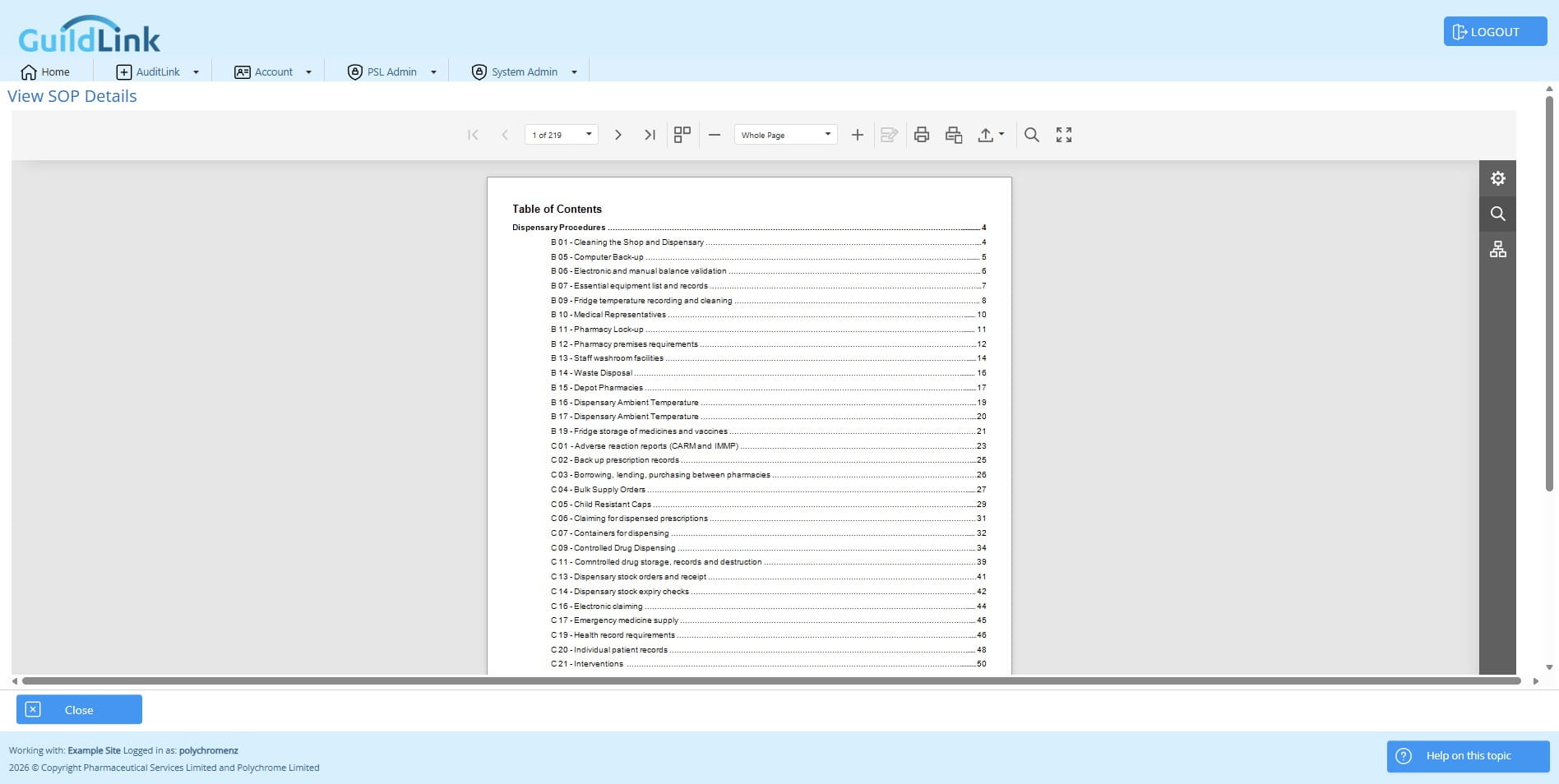Expand the export options arrow
1559x784 pixels.
point(1002,134)
